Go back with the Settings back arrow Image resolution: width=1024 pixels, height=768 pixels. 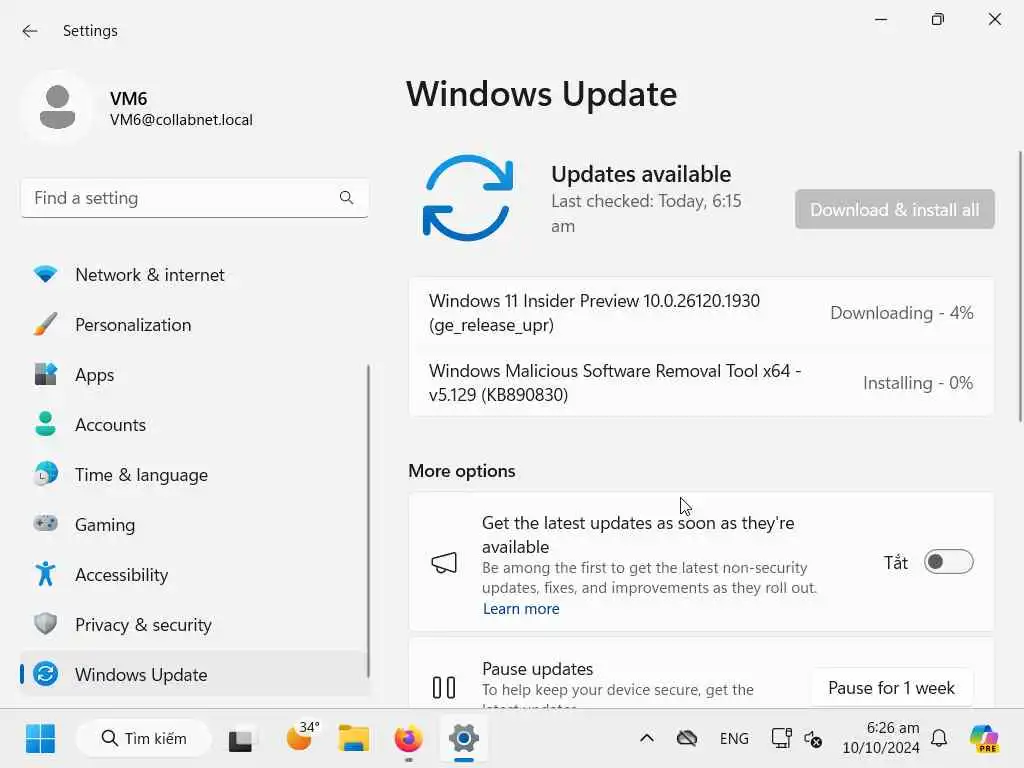coord(29,31)
